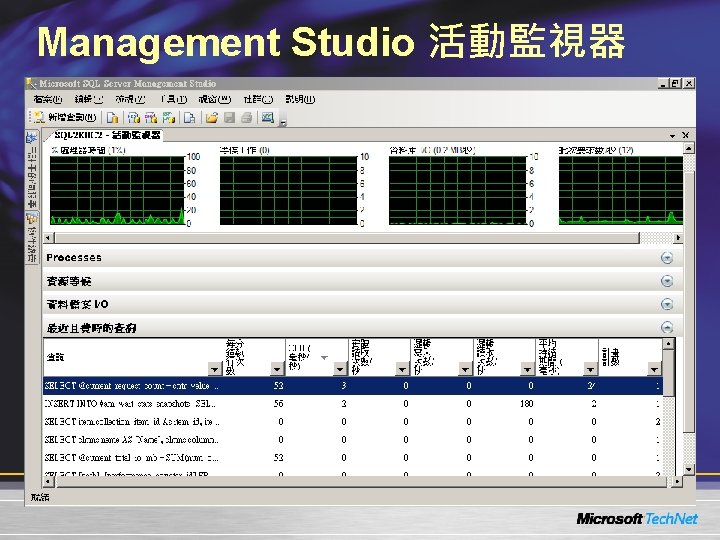Click the Open File folder icon

coord(212,118)
